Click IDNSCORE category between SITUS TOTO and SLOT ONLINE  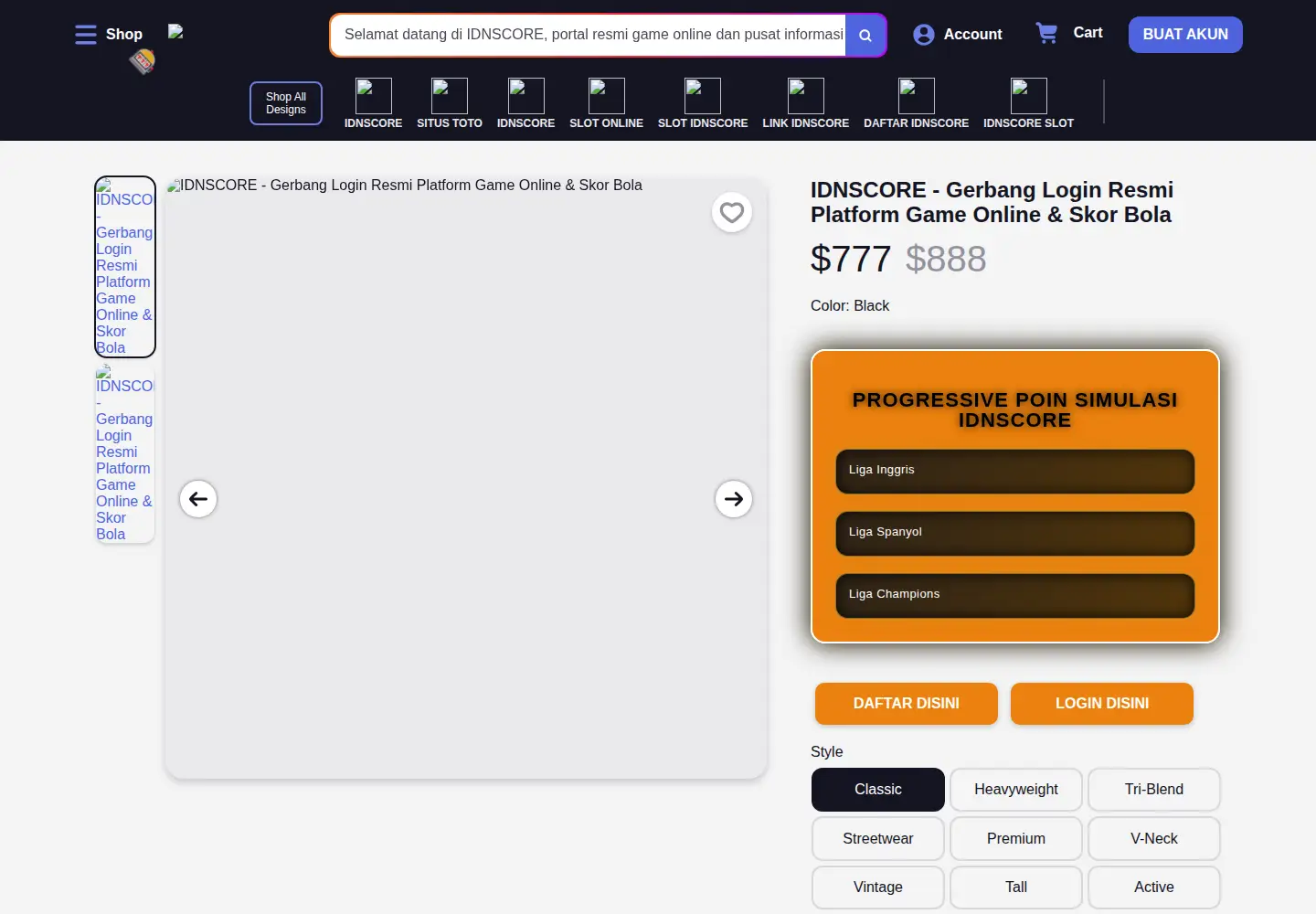526,103
